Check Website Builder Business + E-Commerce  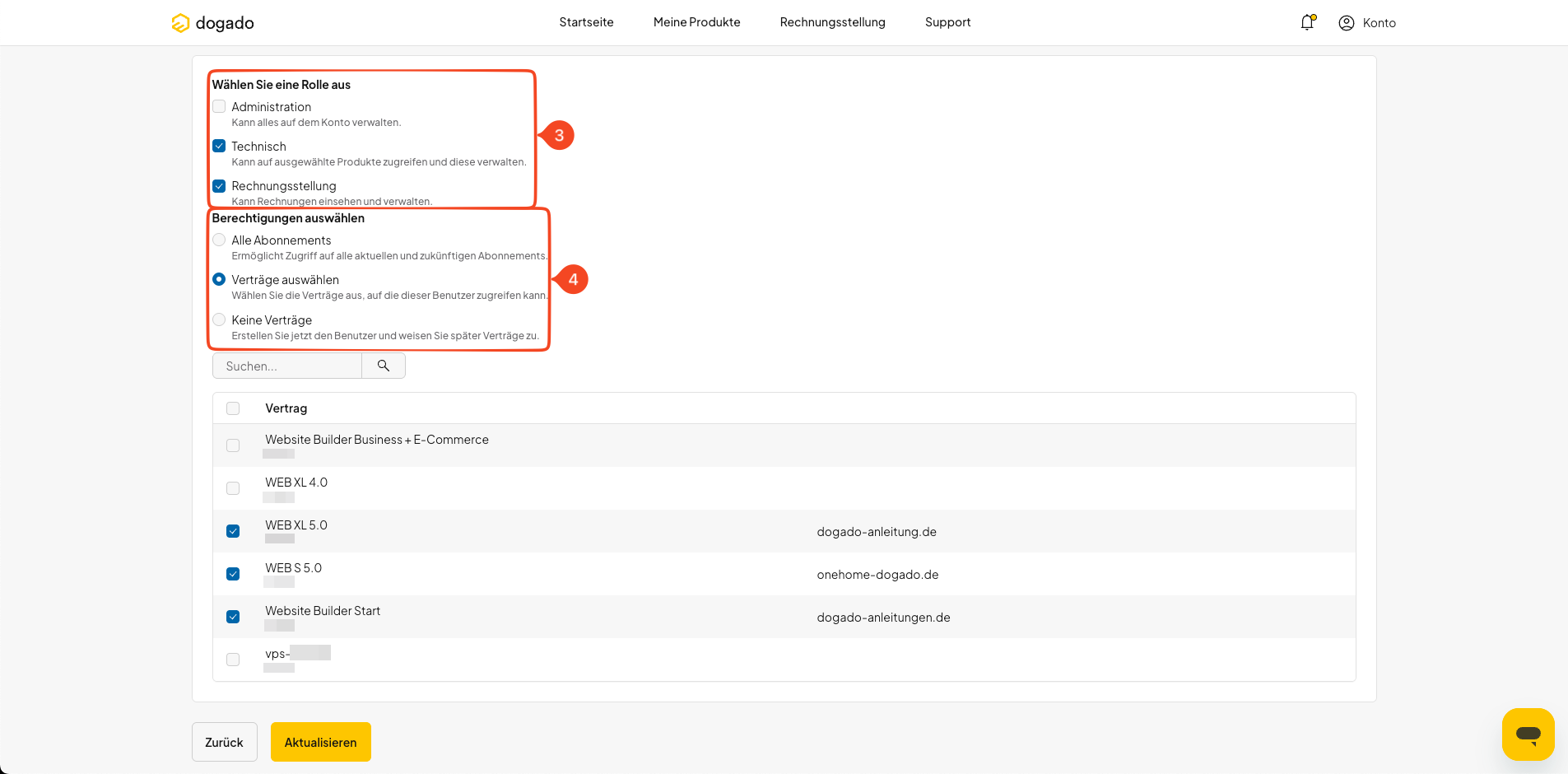233,445
